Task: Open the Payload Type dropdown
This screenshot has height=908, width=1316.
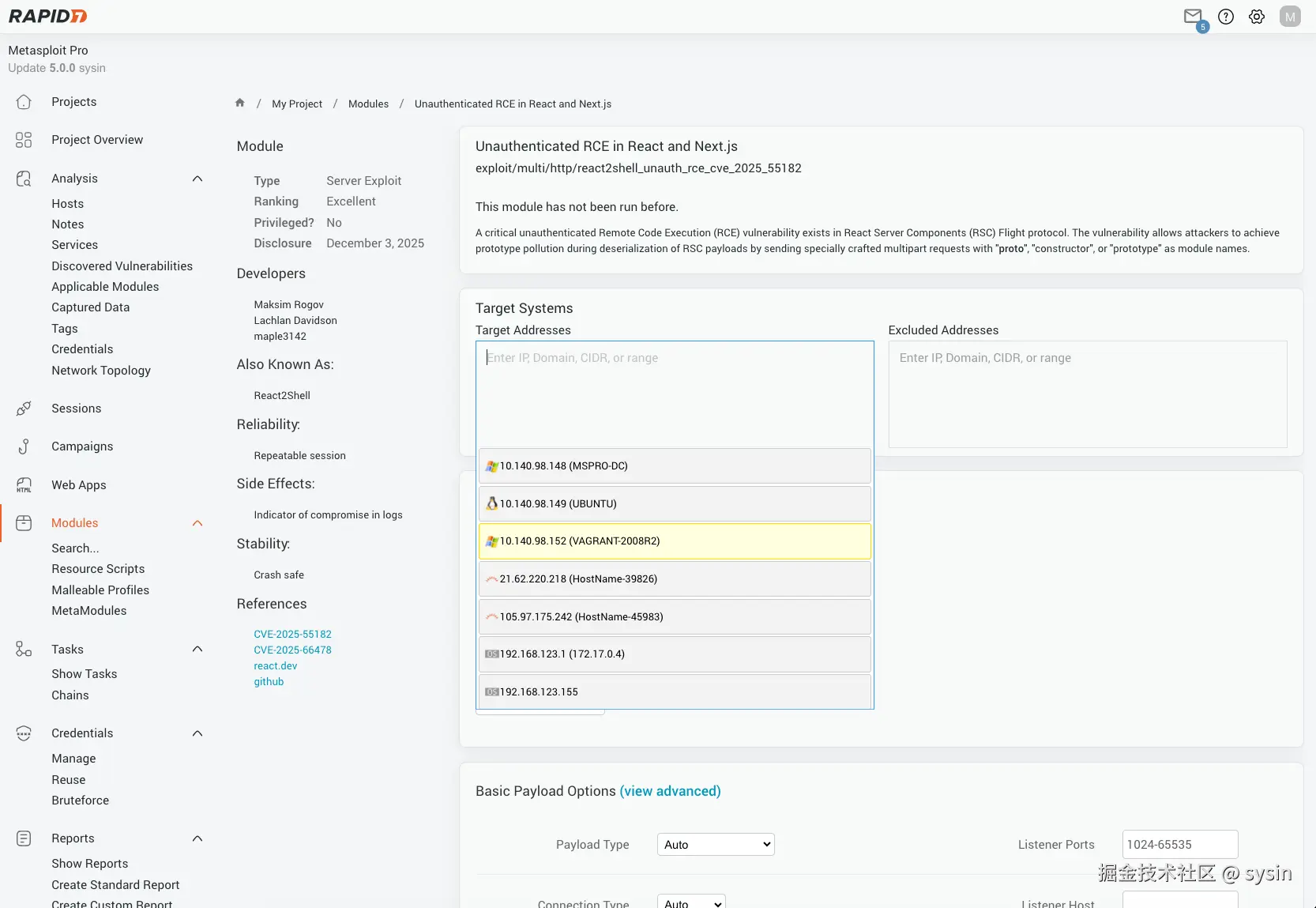Action: [x=714, y=844]
